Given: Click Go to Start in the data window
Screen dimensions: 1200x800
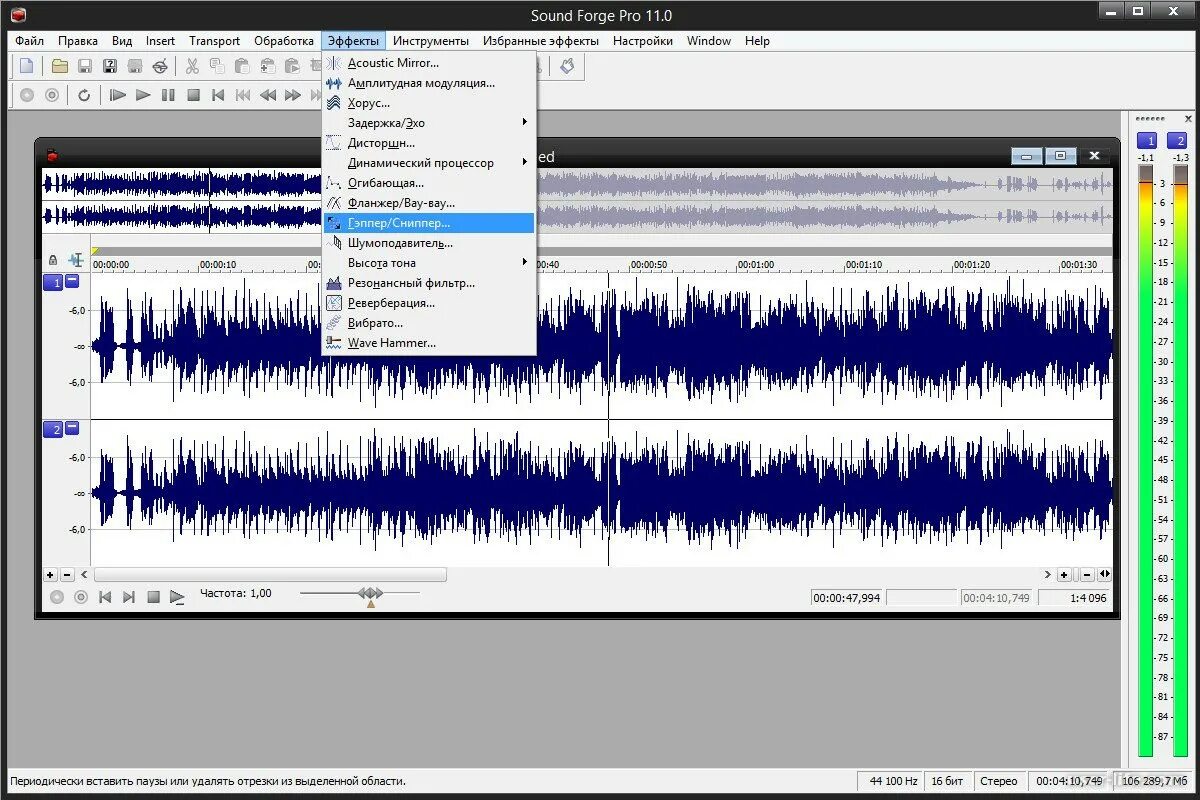Looking at the screenshot, I should 105,597.
